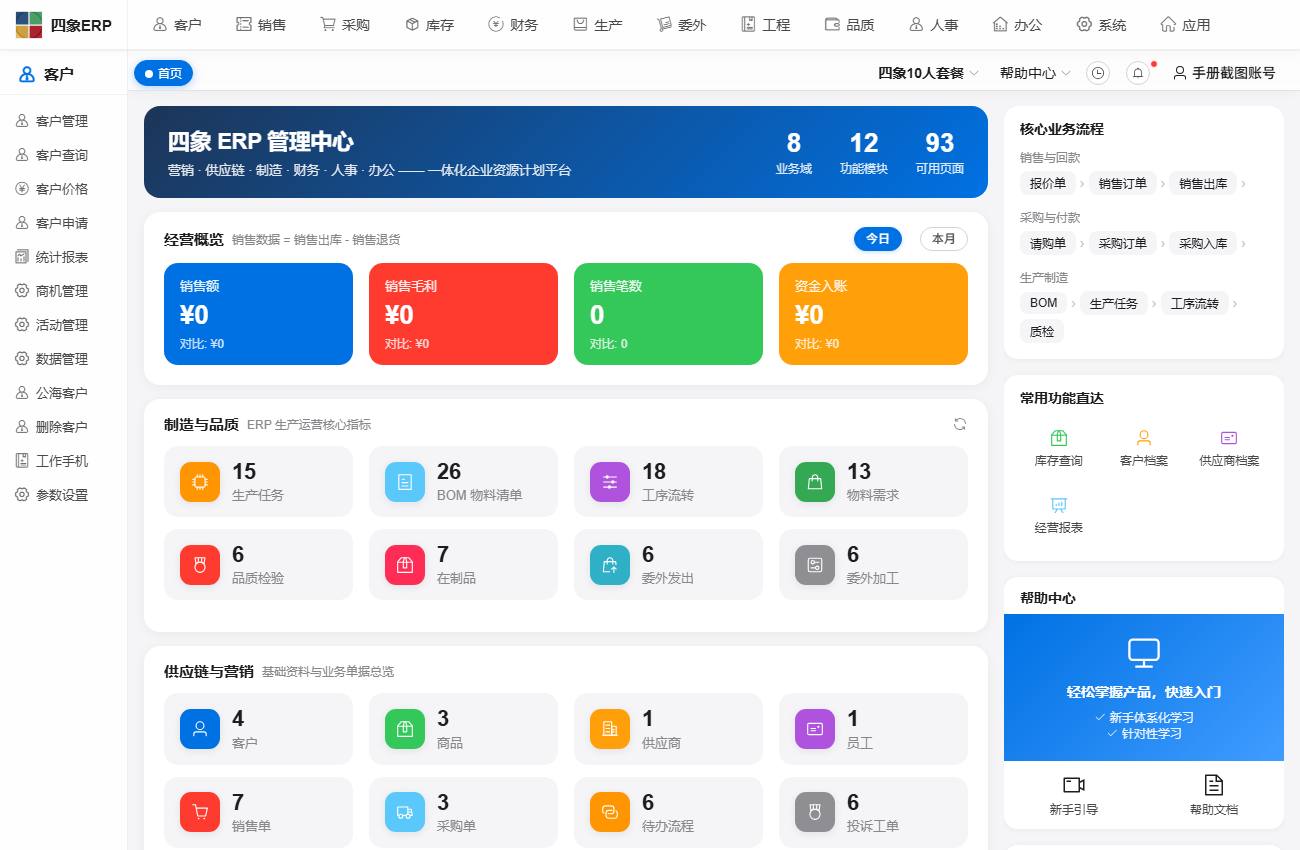Open 统计报表 in the sidebar
The height and width of the screenshot is (850, 1300).
(x=63, y=257)
